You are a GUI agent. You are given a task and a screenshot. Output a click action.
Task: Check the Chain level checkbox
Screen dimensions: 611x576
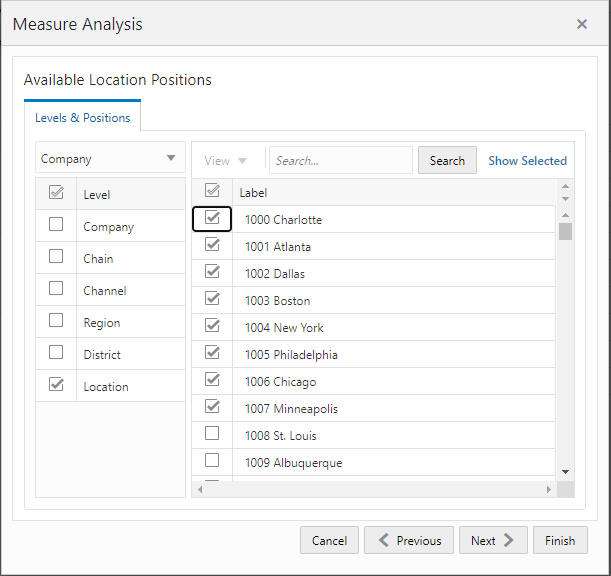click(56, 256)
